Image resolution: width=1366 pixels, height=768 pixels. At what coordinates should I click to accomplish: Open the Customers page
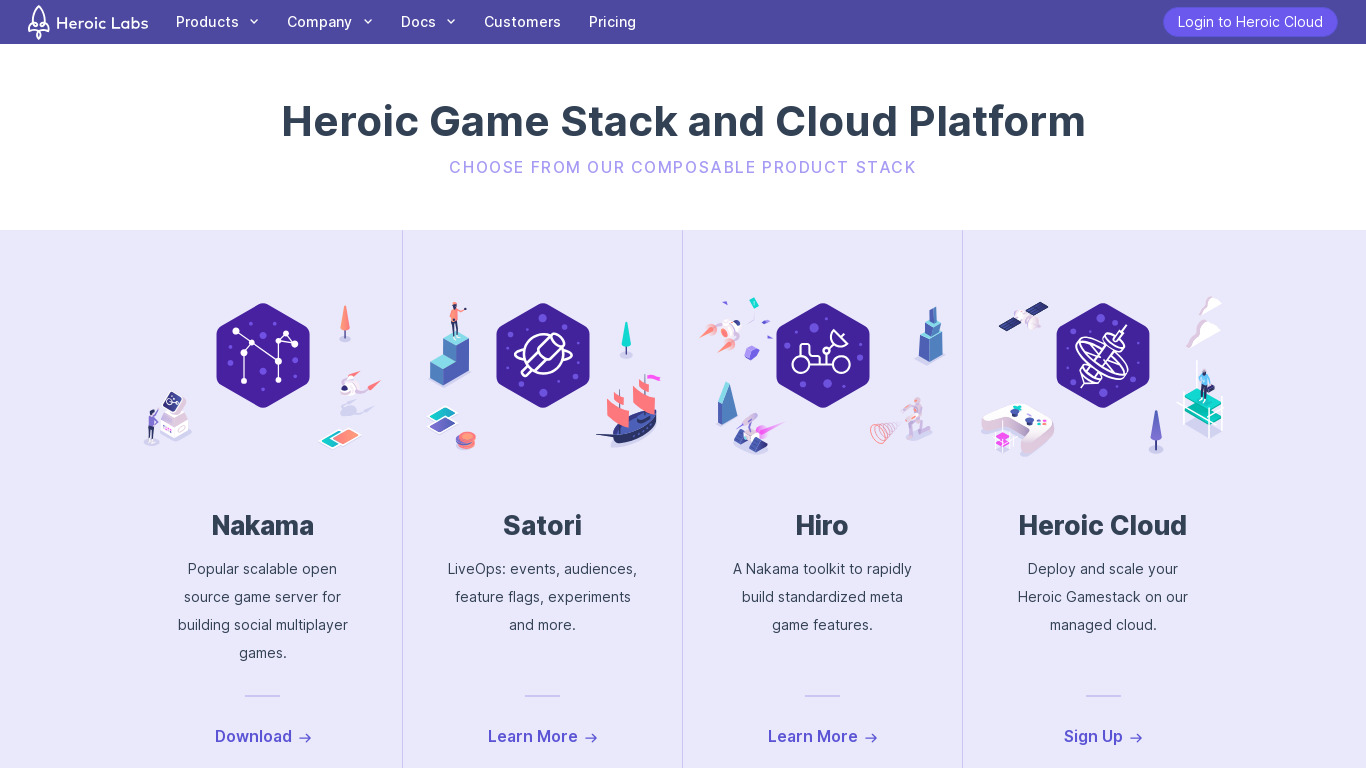522,22
